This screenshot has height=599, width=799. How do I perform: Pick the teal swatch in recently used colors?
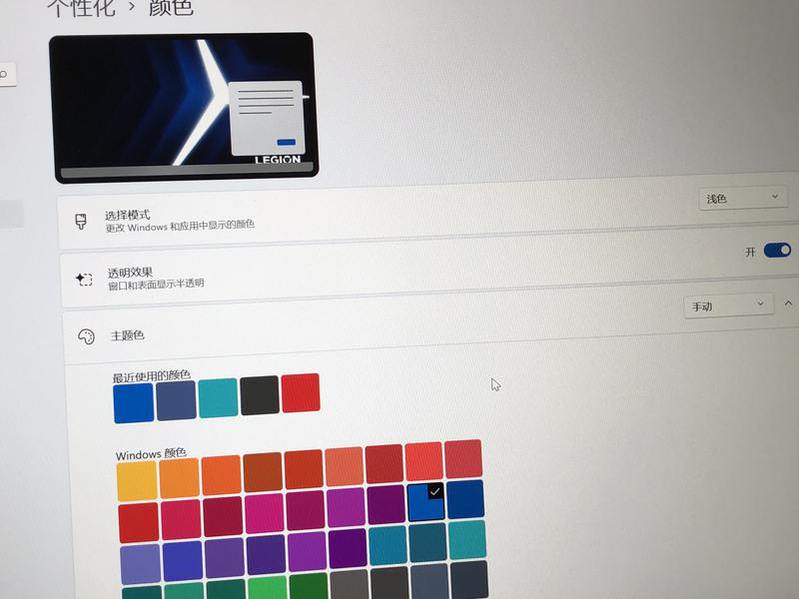(218, 398)
